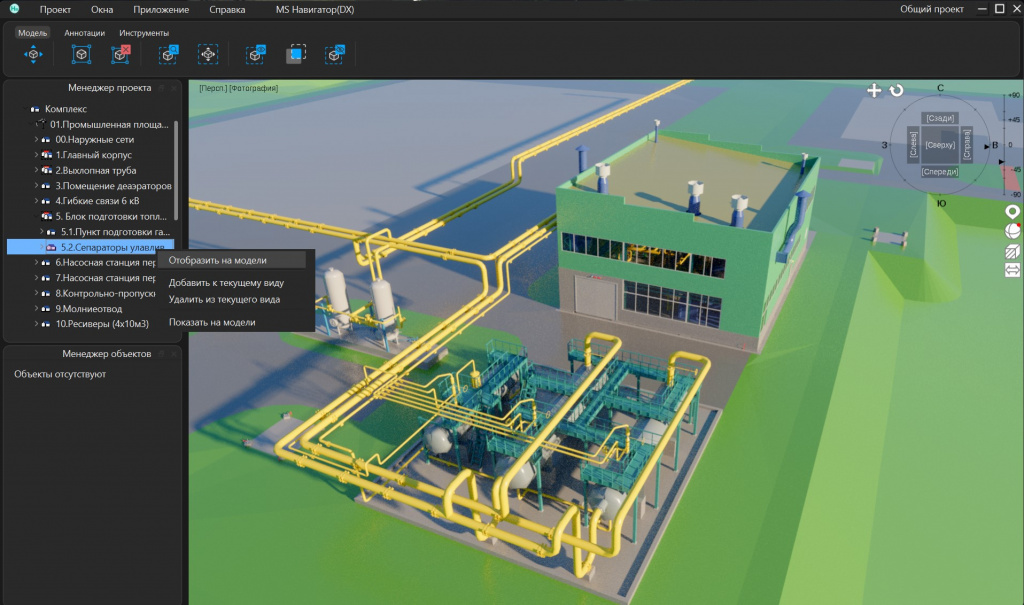Viewport: 1024px width, 605px height.
Task: Click the cube icon with red X
Action: [x=121, y=54]
